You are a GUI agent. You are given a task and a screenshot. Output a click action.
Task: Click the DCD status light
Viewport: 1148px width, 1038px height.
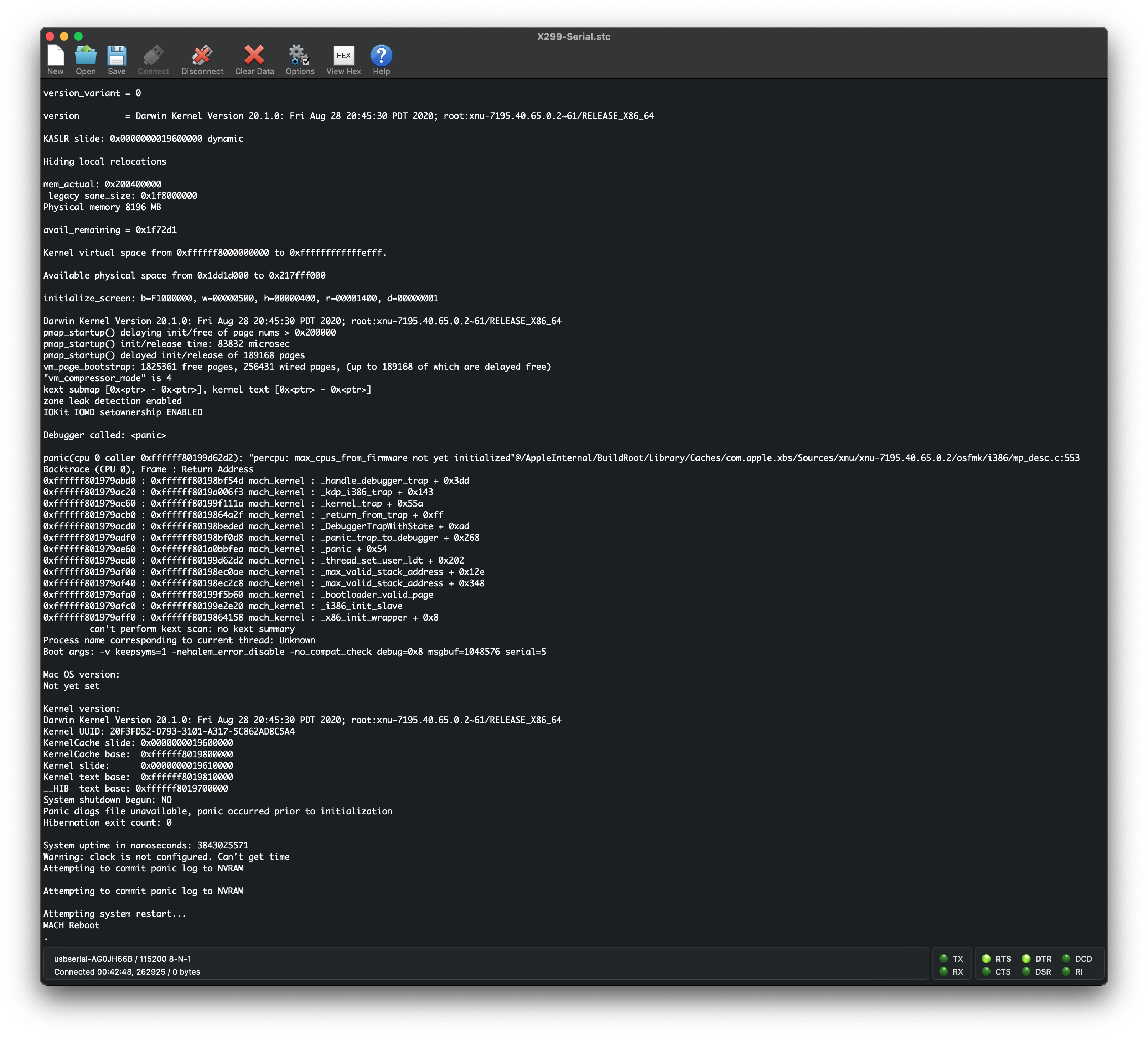(x=1066, y=959)
